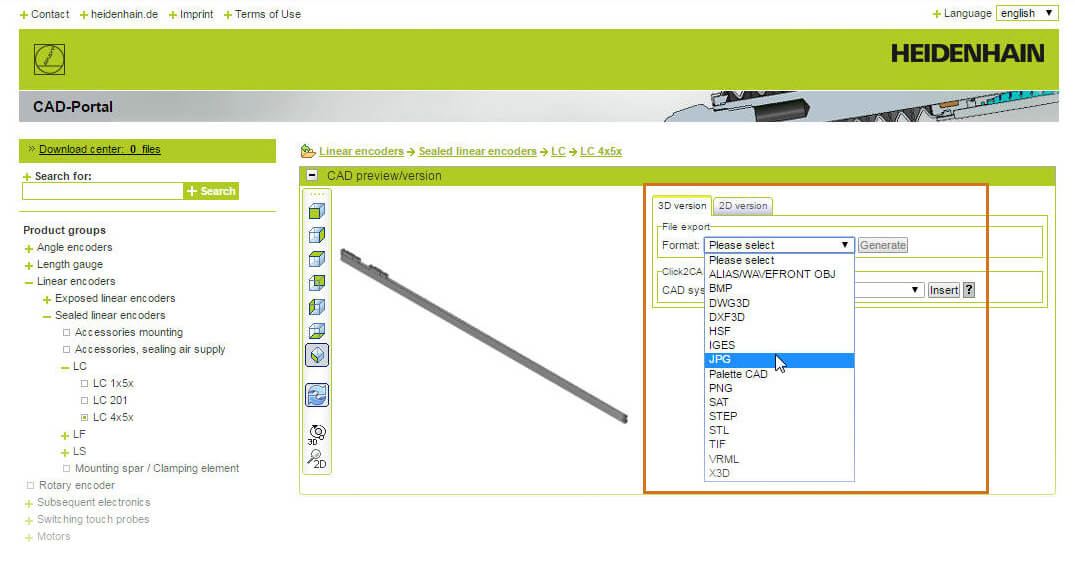Select Accessories mounting tree item

pyautogui.click(x=129, y=332)
